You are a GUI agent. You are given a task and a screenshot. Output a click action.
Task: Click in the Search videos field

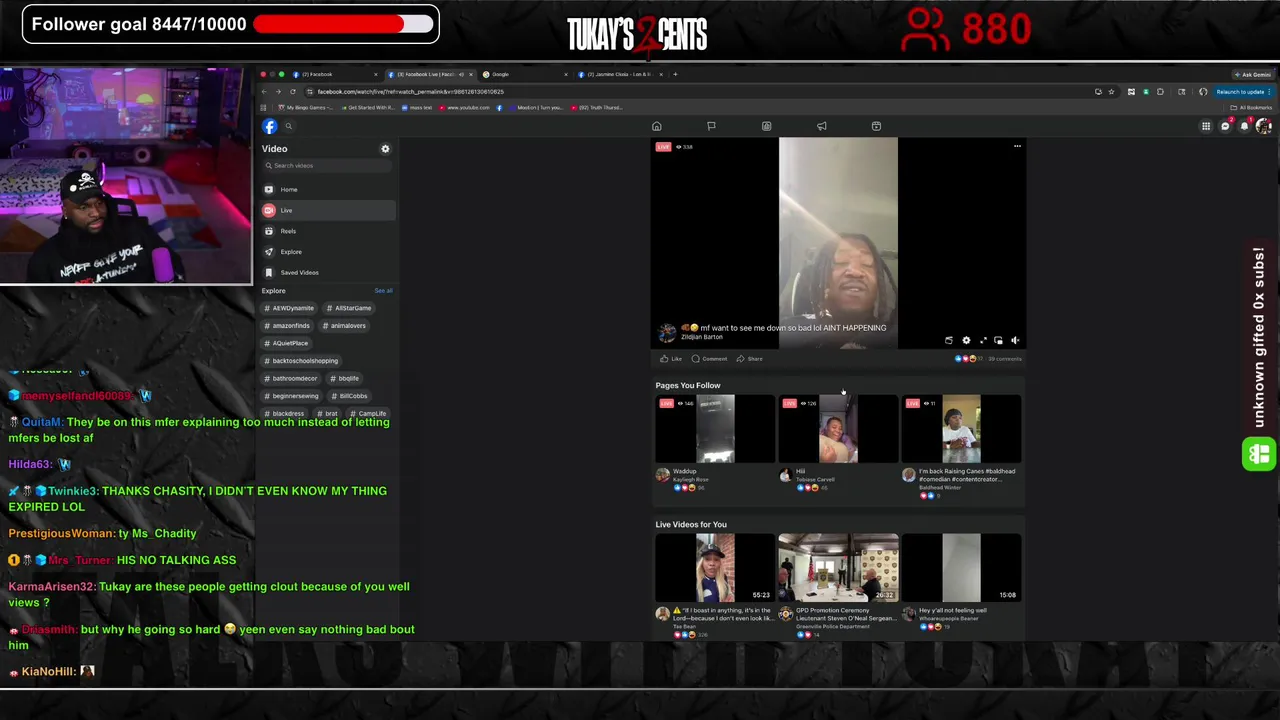(327, 166)
